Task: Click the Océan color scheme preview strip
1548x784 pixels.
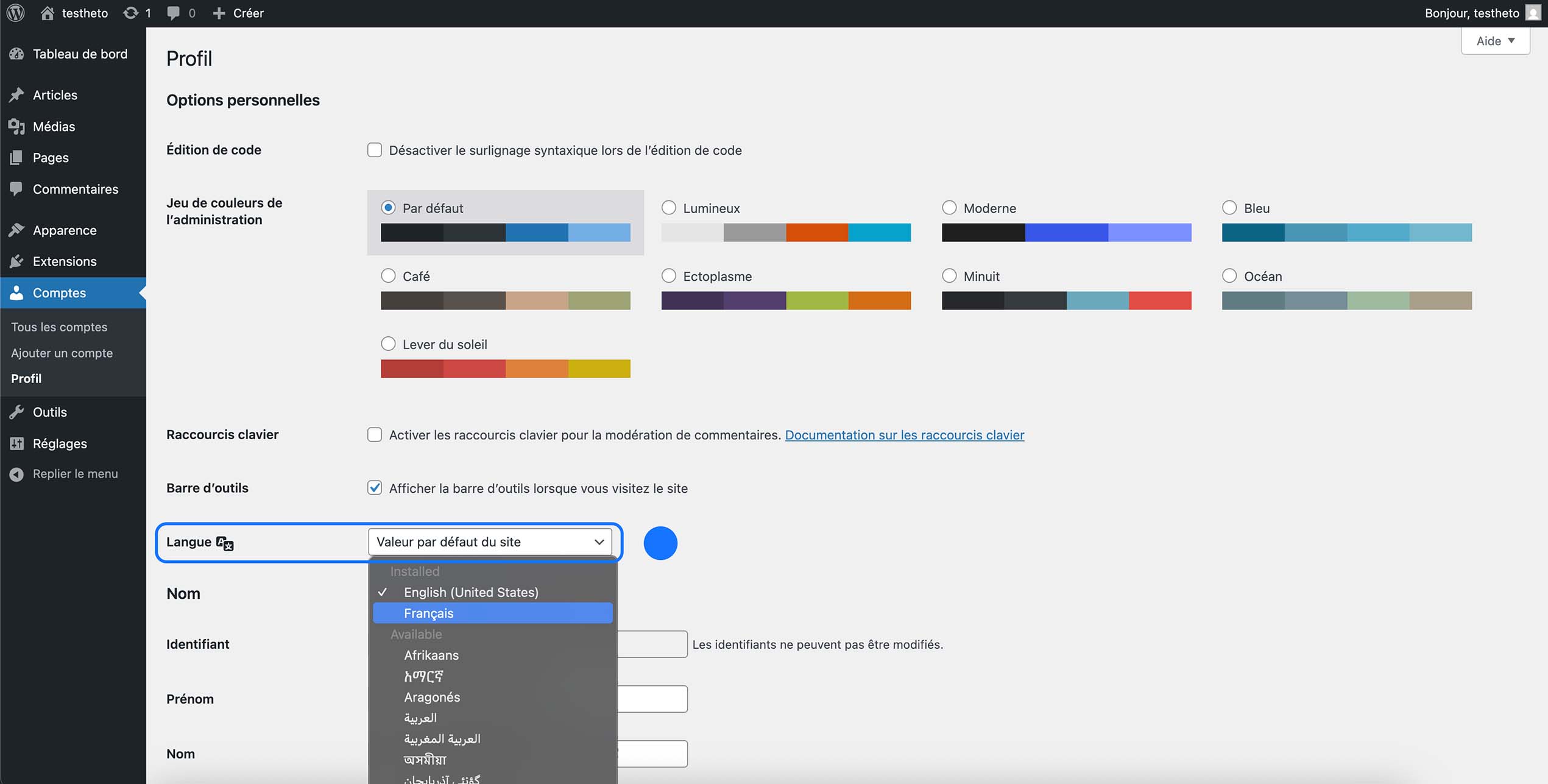Action: pyautogui.click(x=1346, y=300)
